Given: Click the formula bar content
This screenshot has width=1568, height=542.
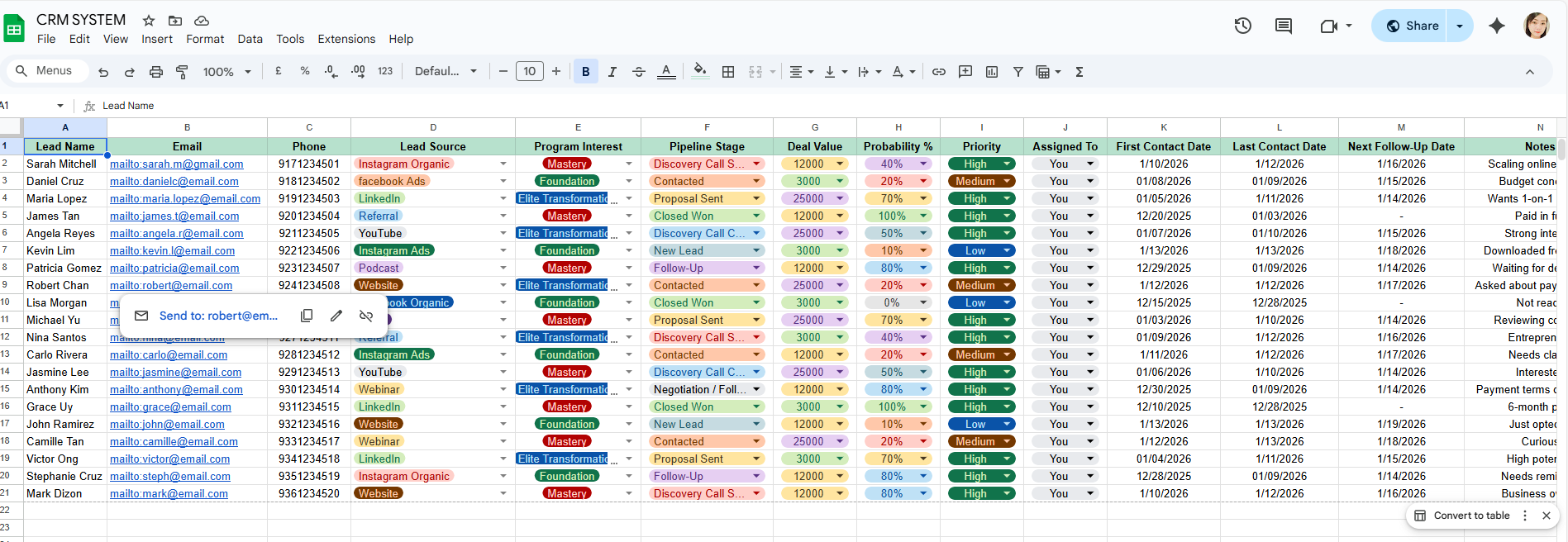Looking at the screenshot, I should 128,106.
